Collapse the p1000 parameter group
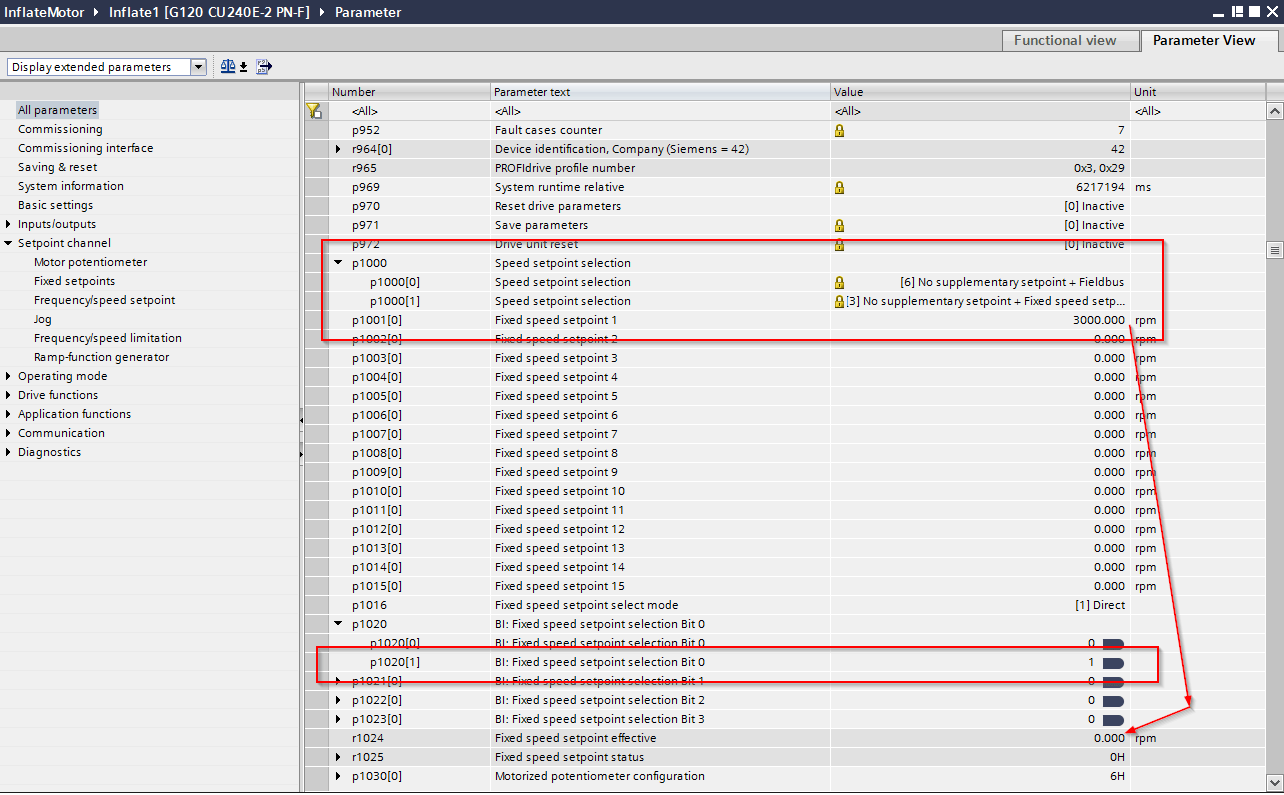Image resolution: width=1284 pixels, height=795 pixels. coord(338,263)
